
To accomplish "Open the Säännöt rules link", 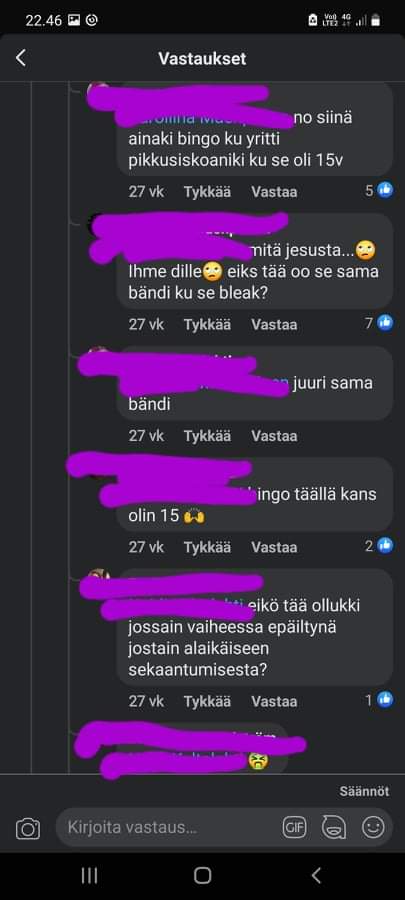I will (364, 791).
